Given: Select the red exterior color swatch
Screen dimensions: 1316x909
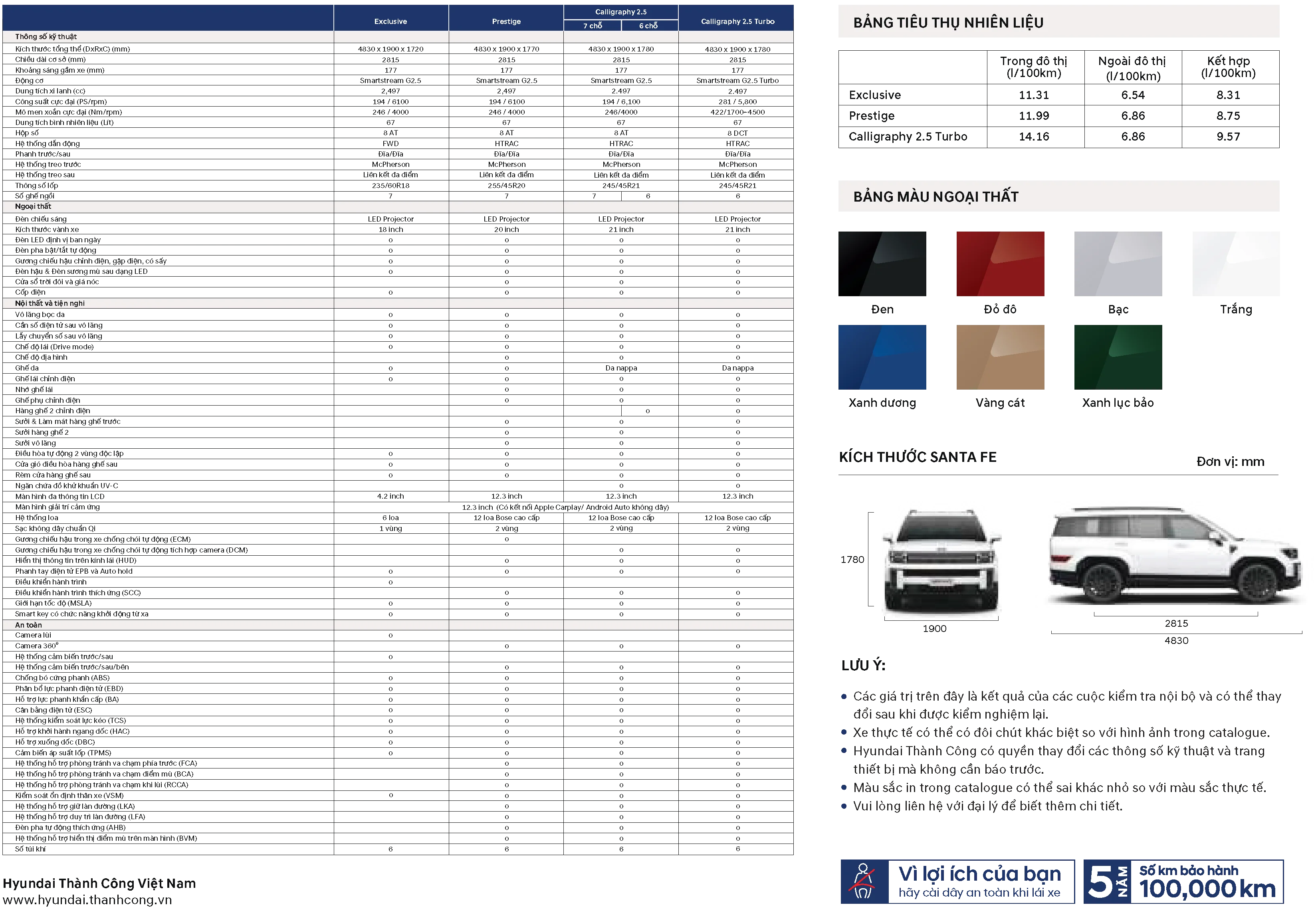Looking at the screenshot, I should [999, 263].
